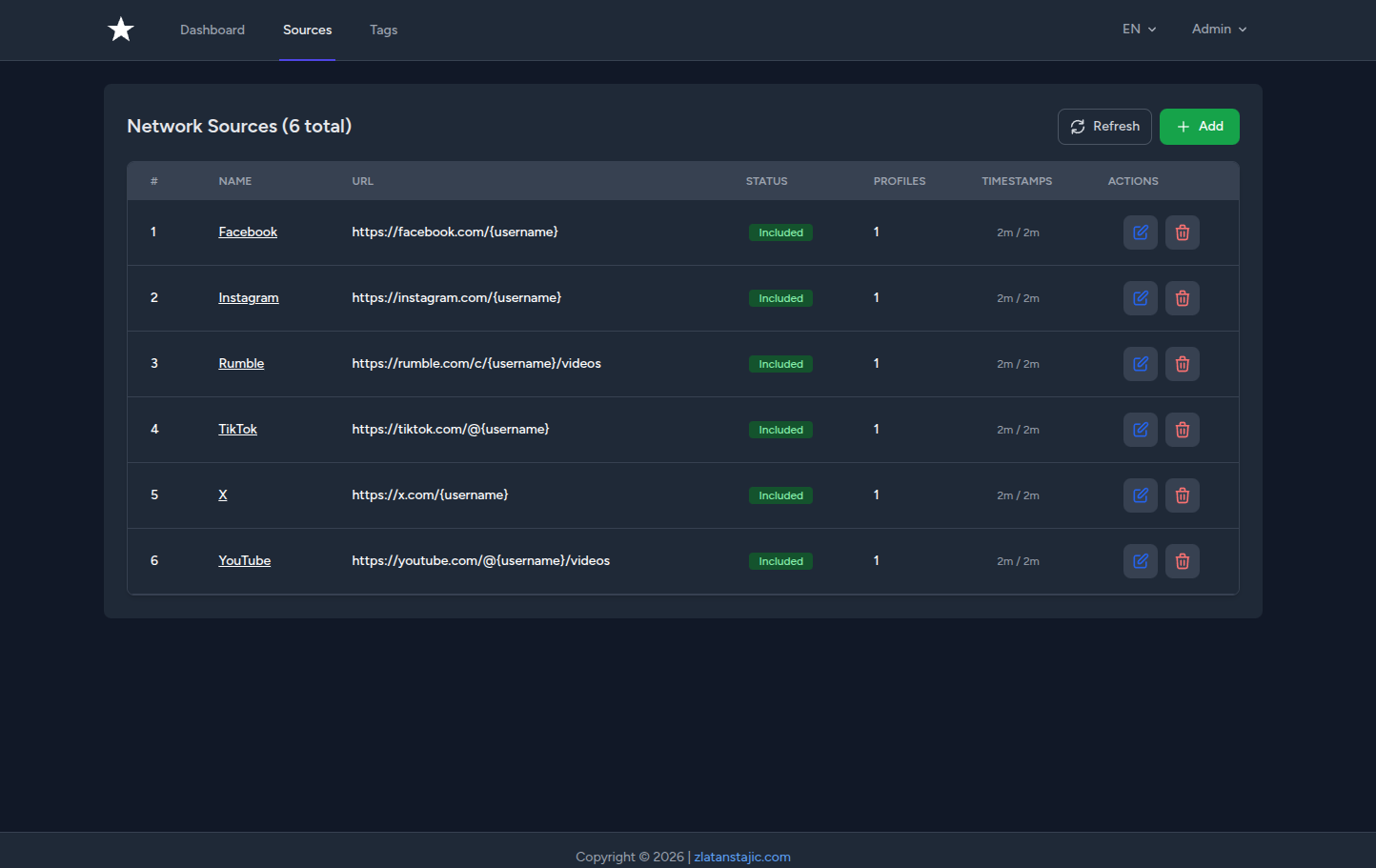Delete the TikTok source
1376x868 pixels.
[1182, 429]
